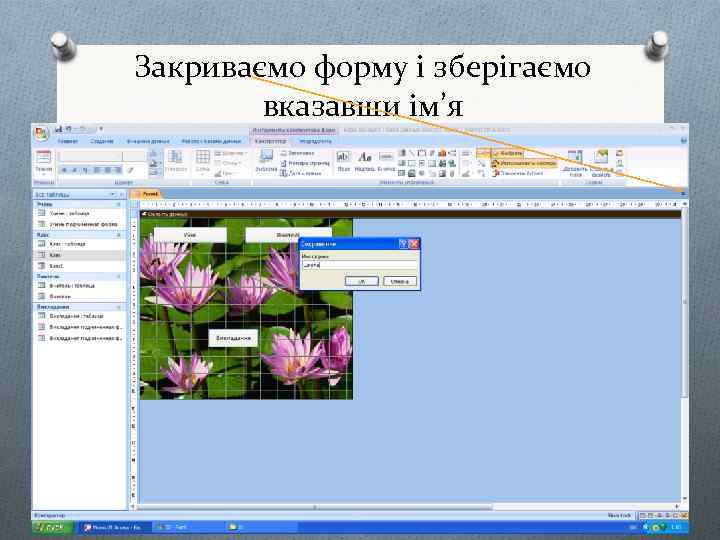Image resolution: width=720 pixels, height=540 pixels.
Task: Select Вчитель : таблица item
Action: tap(79, 286)
